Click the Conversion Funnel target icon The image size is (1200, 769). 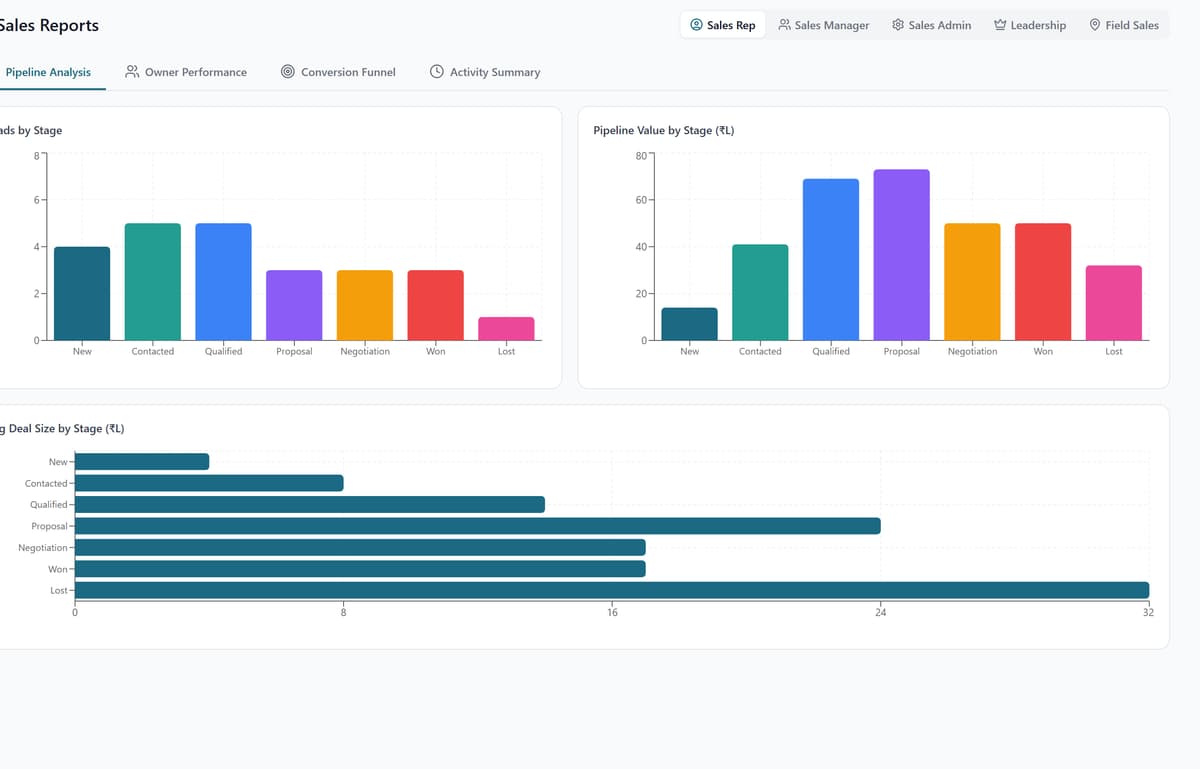click(288, 72)
